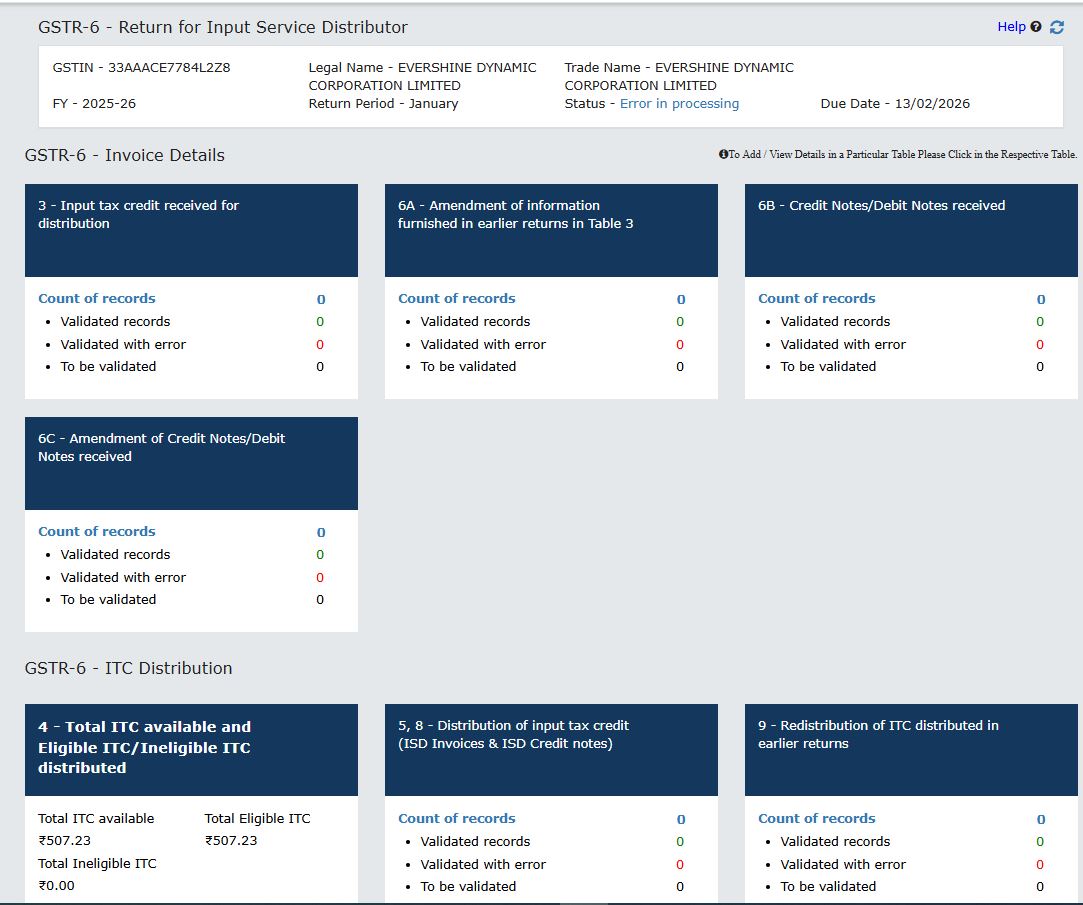
Task: Open table 6B Credit Notes/Debit Notes received tile
Action: pyautogui.click(x=911, y=230)
